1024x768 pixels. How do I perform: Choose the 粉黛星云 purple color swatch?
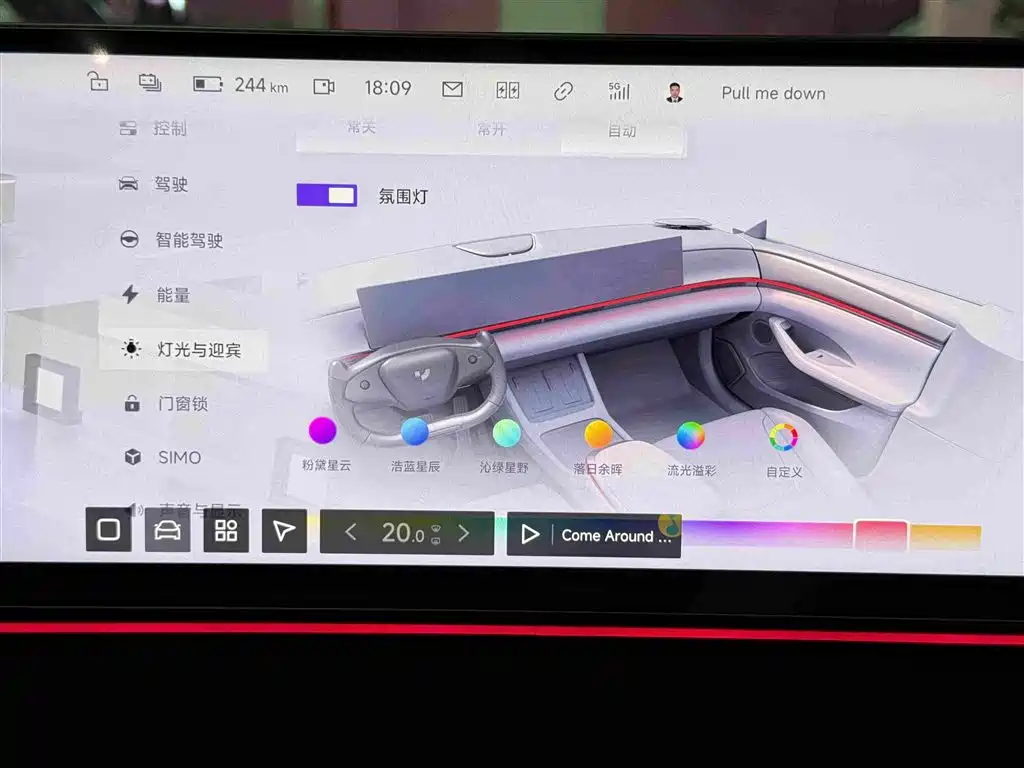point(323,430)
